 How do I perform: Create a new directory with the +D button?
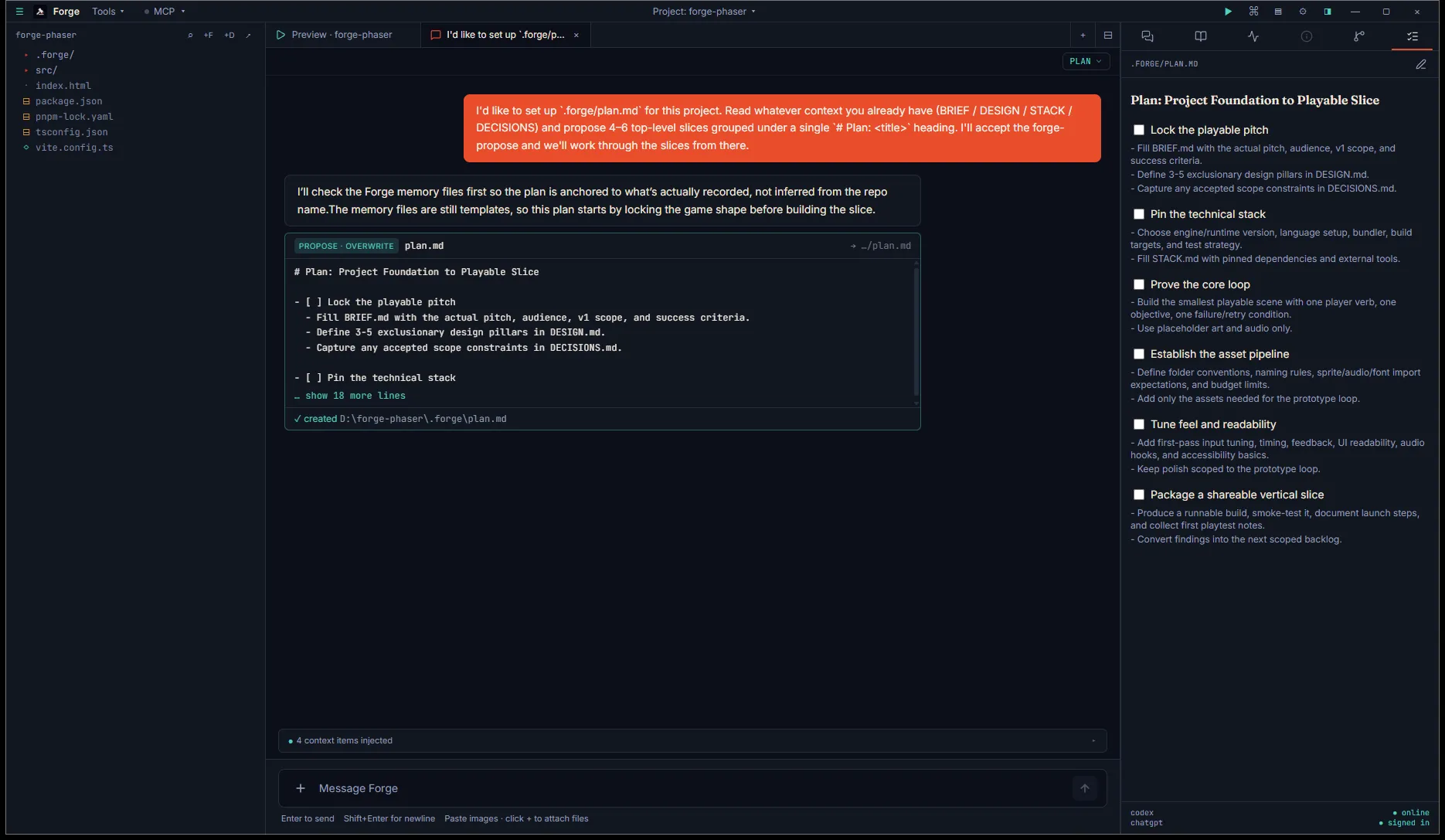click(229, 35)
